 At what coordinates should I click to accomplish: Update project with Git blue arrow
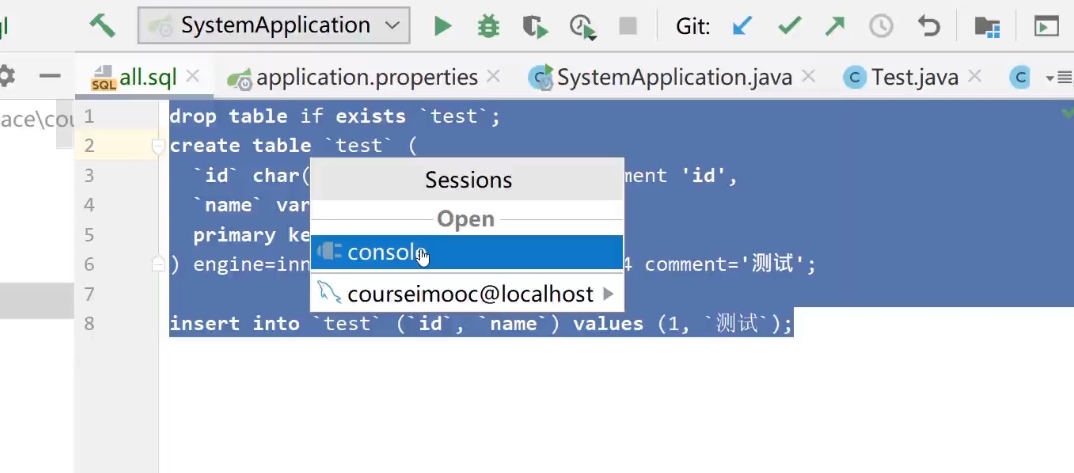click(742, 27)
